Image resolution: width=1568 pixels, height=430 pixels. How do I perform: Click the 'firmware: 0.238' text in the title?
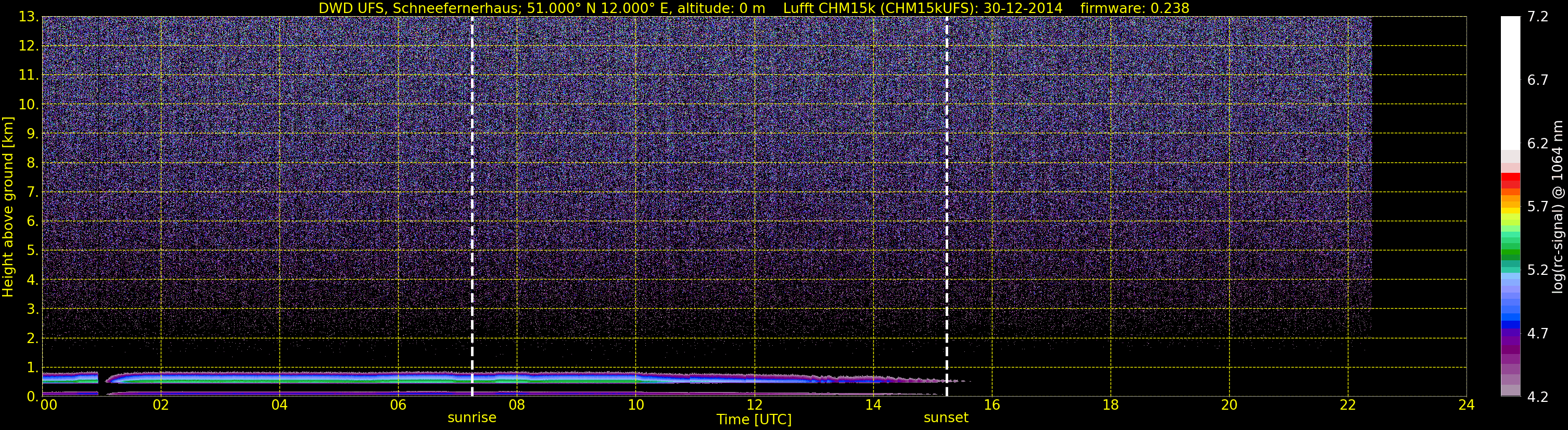tap(1134, 8)
